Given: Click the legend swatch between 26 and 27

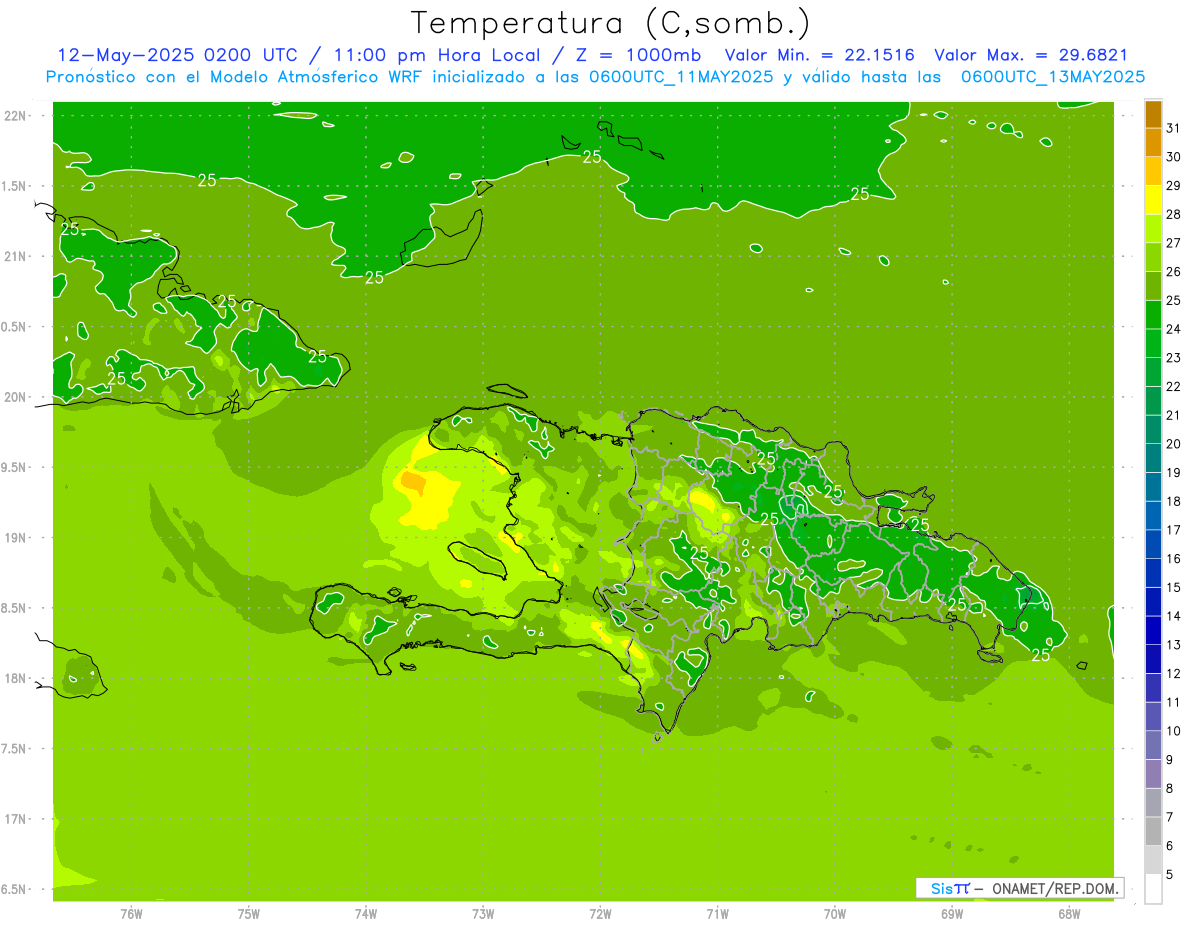Looking at the screenshot, I should 1153,258.
